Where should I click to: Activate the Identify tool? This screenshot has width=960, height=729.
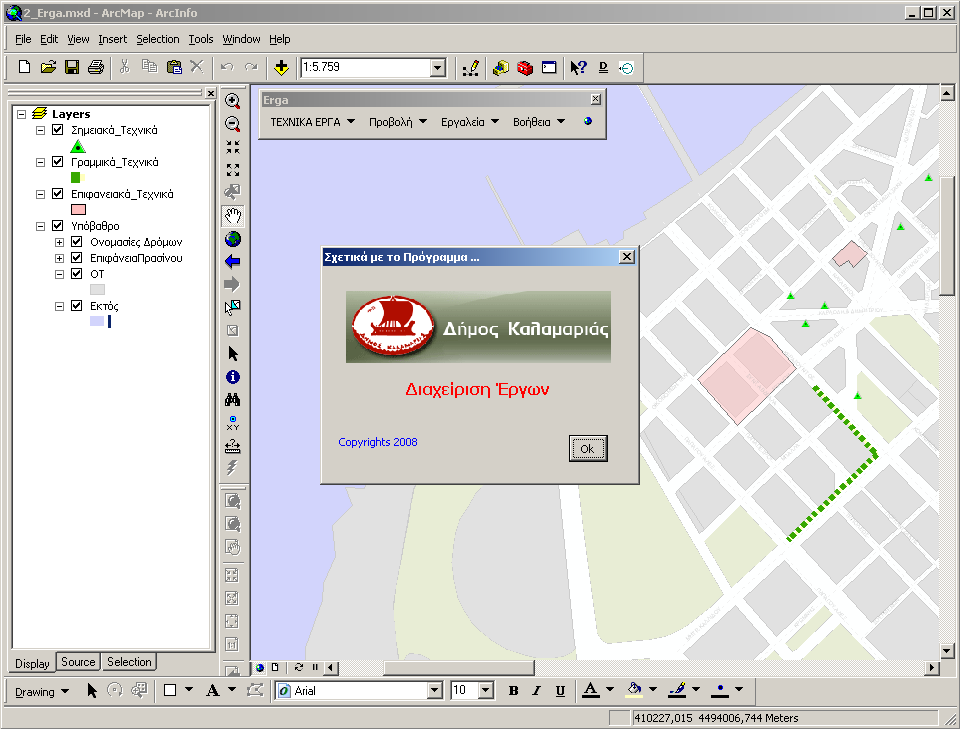click(x=233, y=377)
